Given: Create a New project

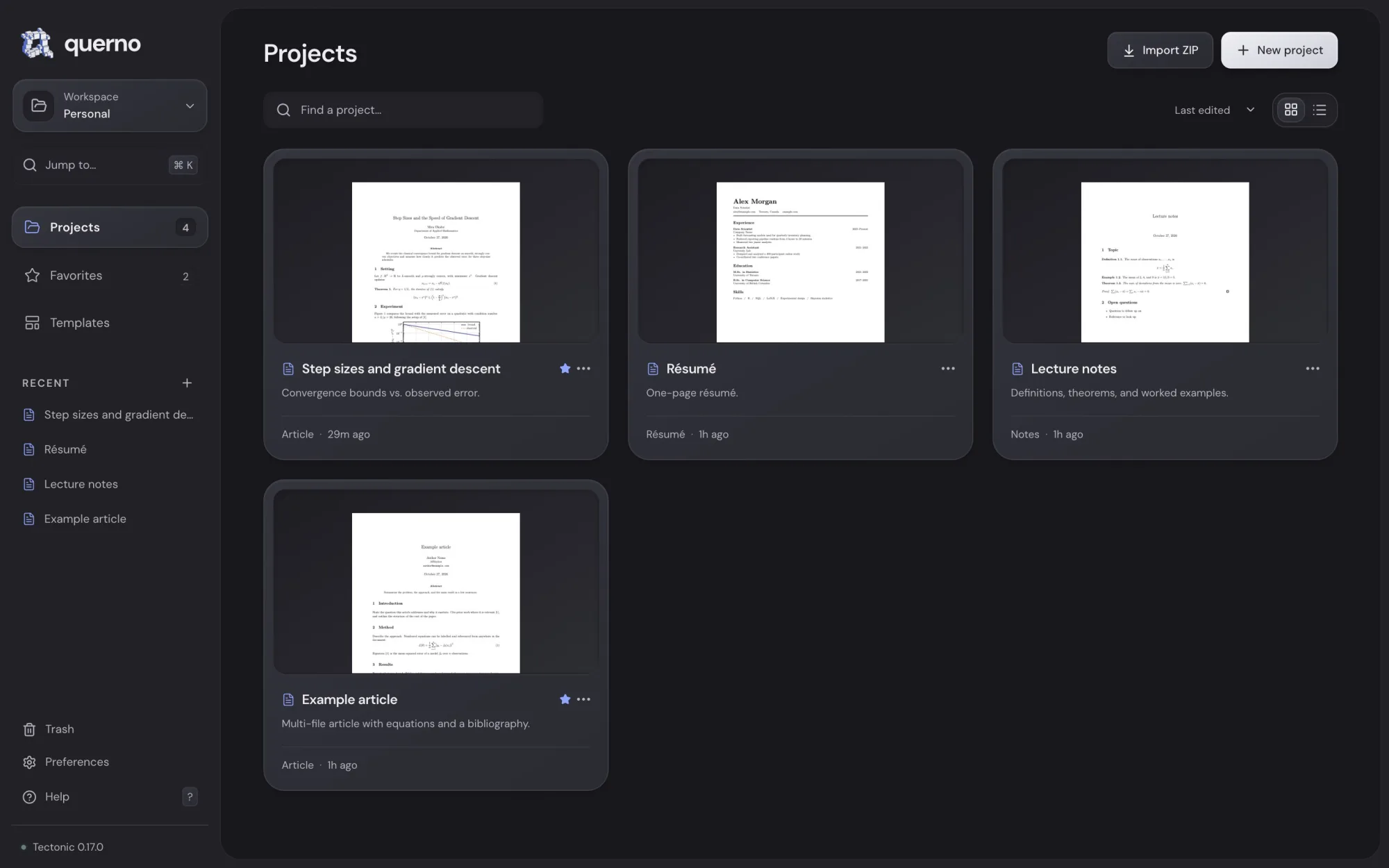Looking at the screenshot, I should [x=1279, y=50].
